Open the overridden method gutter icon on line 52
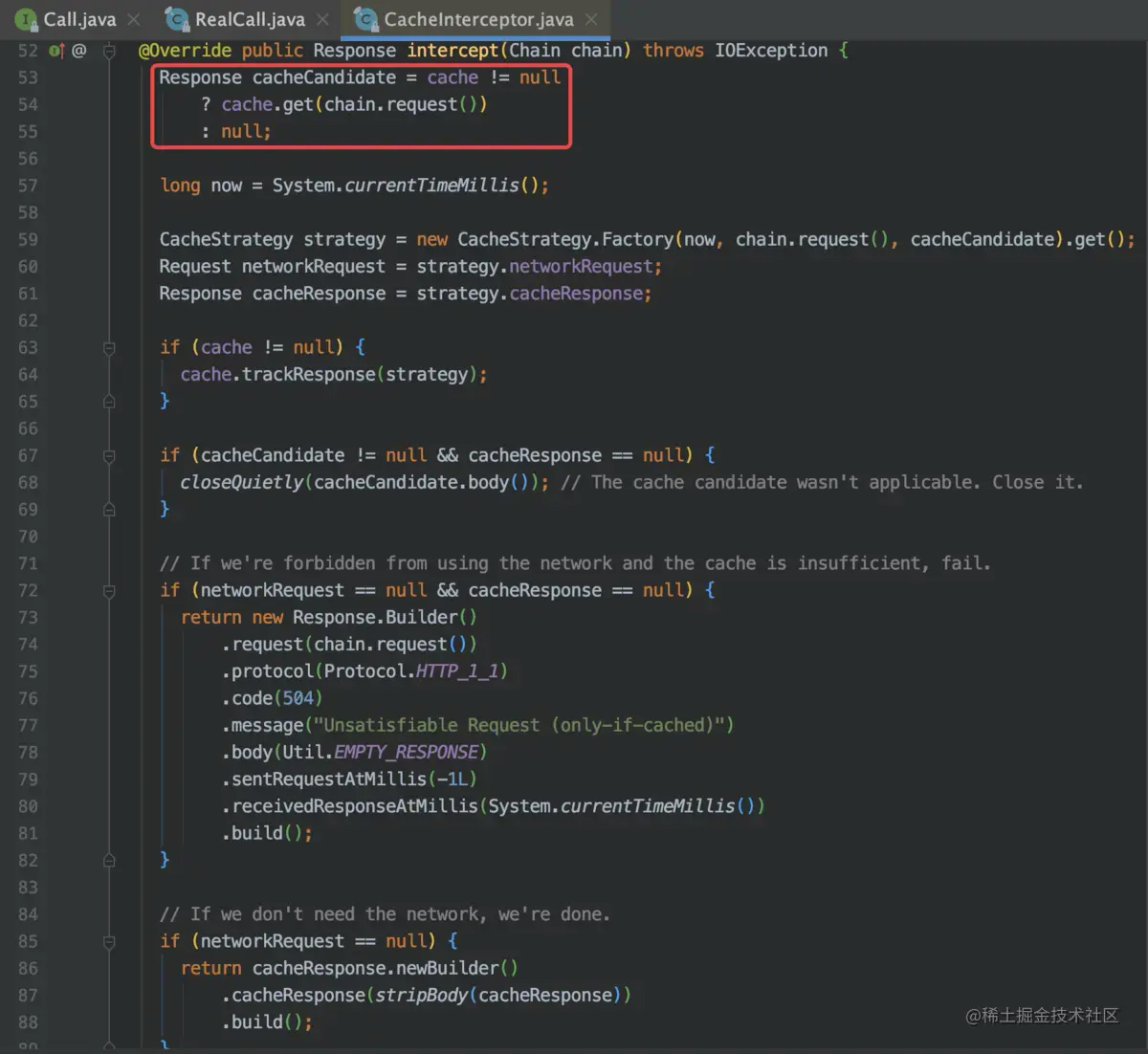 55,51
